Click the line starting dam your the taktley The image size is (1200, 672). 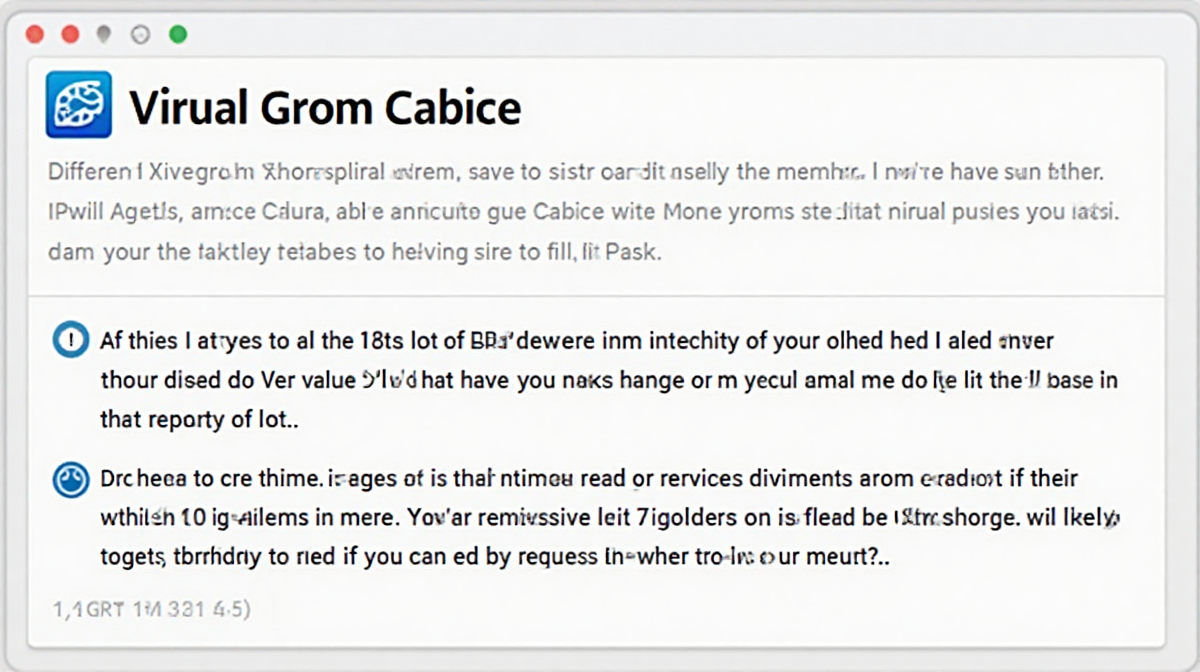tap(354, 253)
